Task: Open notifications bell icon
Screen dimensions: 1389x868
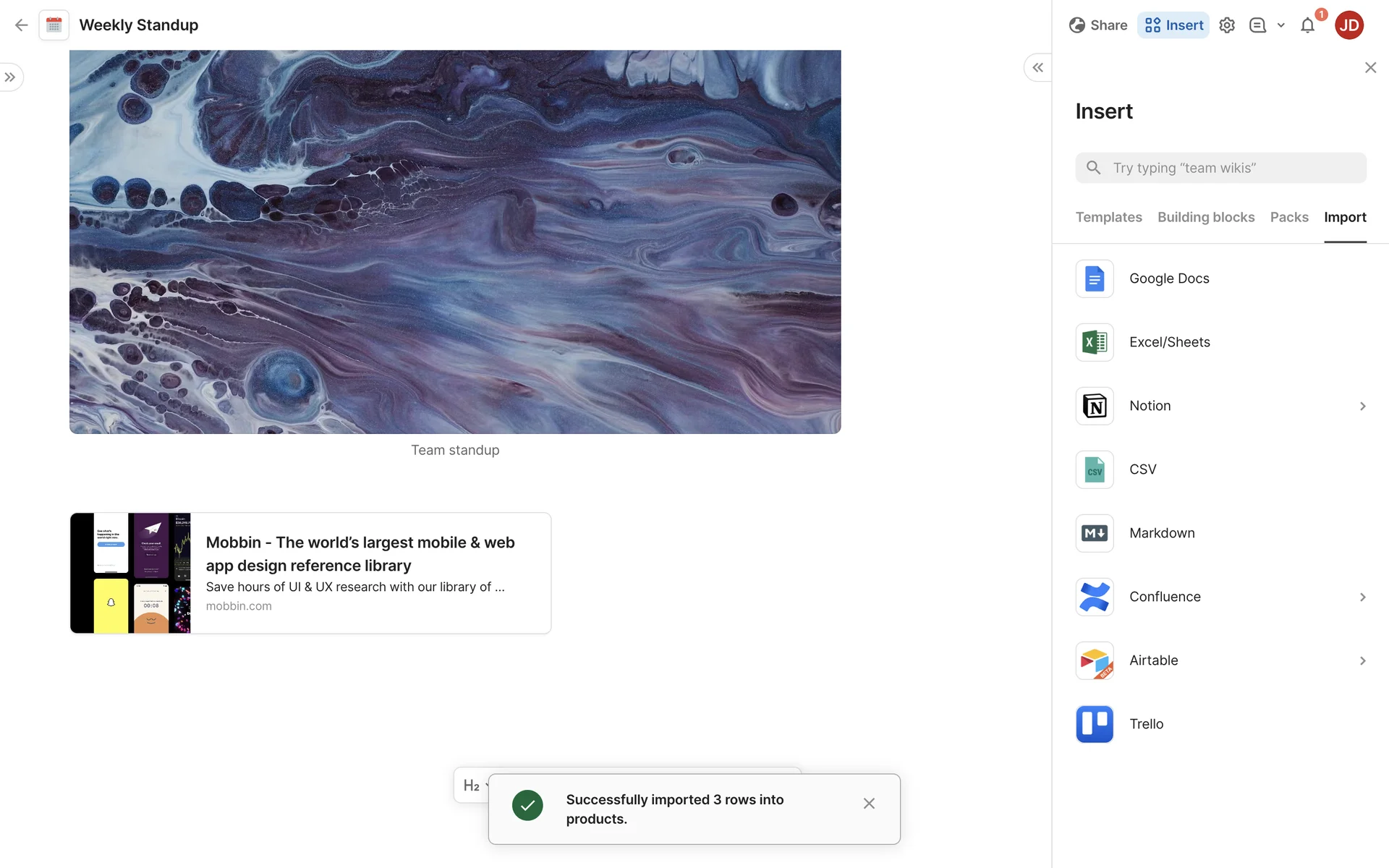Action: pyautogui.click(x=1307, y=25)
